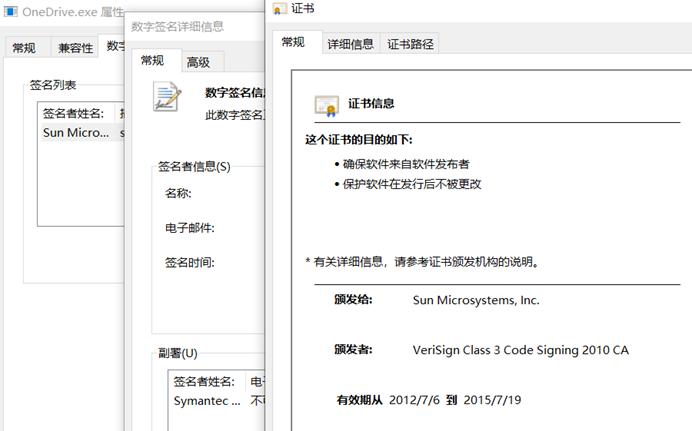692x431 pixels.
Task: Click 签名者姓名 column header in countersignature list
Action: point(206,381)
